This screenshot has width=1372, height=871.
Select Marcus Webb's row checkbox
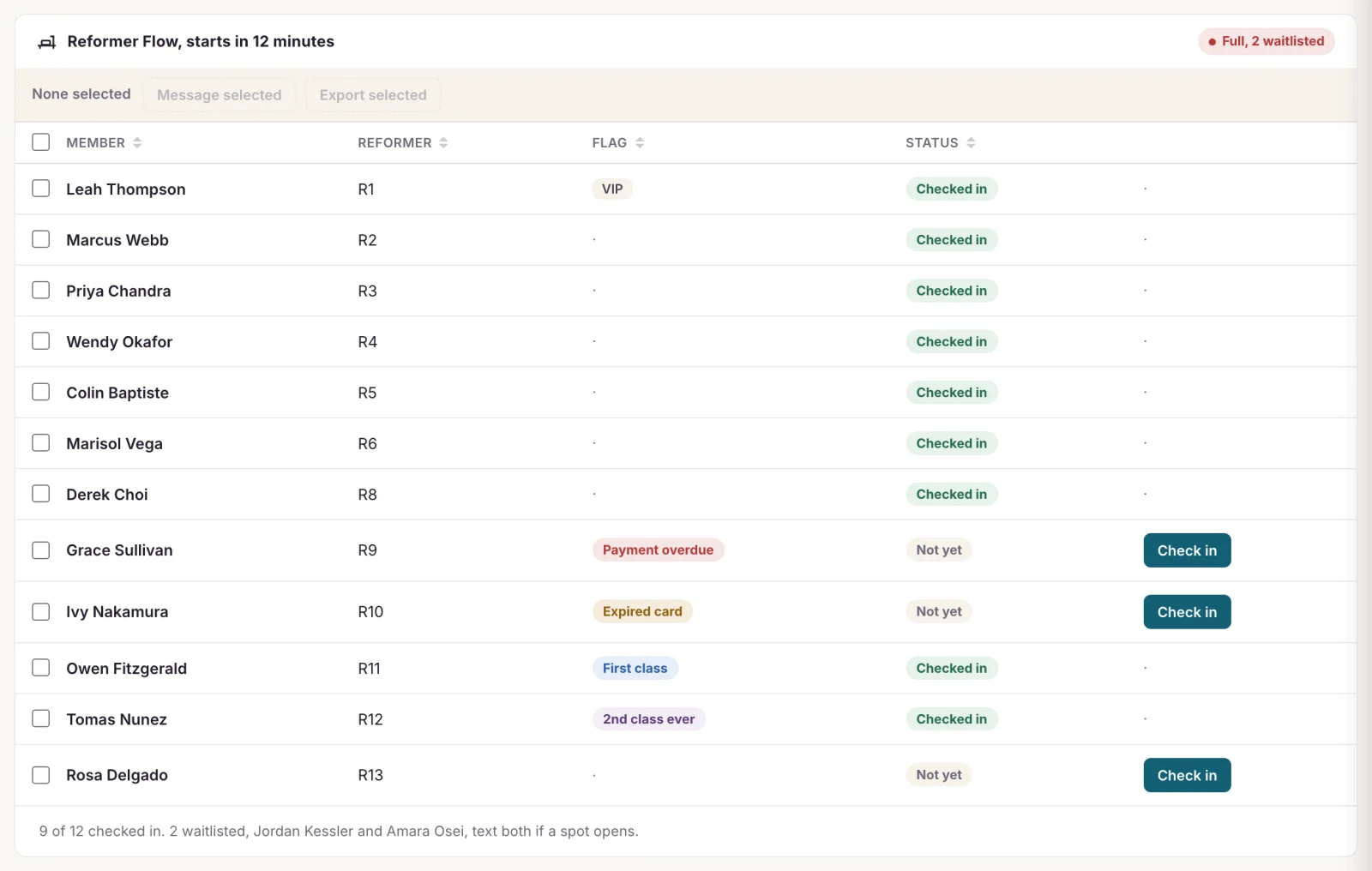41,239
